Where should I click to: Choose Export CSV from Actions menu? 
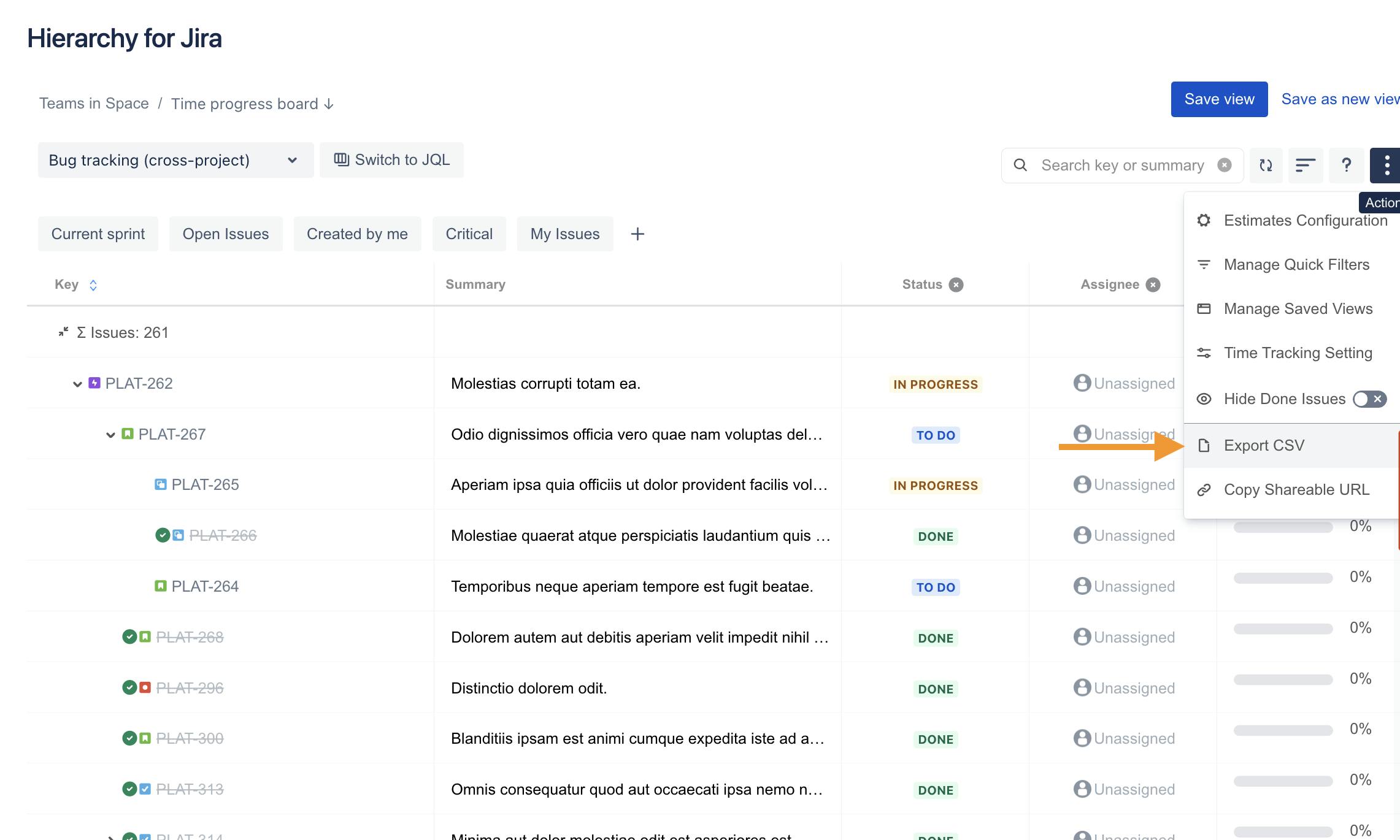(1292, 446)
